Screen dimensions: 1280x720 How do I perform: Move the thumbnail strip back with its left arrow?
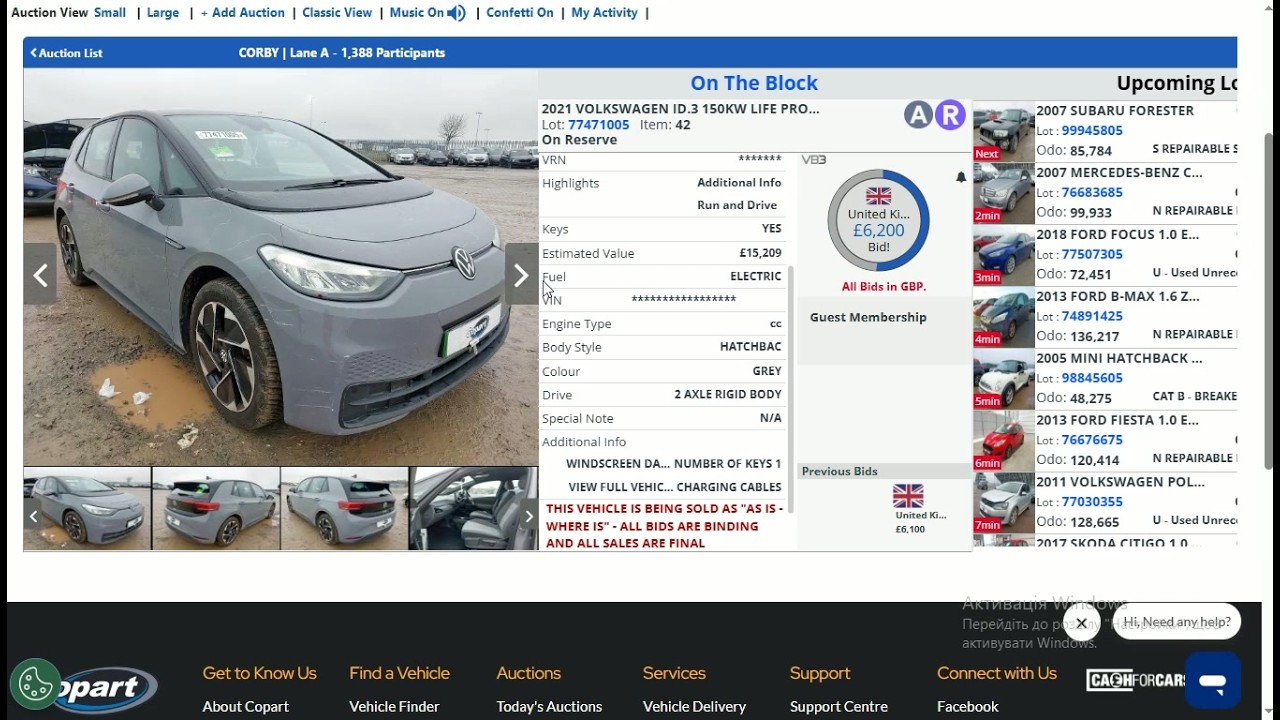pos(33,517)
